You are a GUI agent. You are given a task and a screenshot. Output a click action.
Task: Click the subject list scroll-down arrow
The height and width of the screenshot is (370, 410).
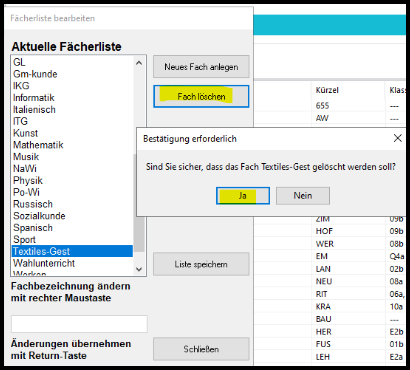pyautogui.click(x=139, y=269)
